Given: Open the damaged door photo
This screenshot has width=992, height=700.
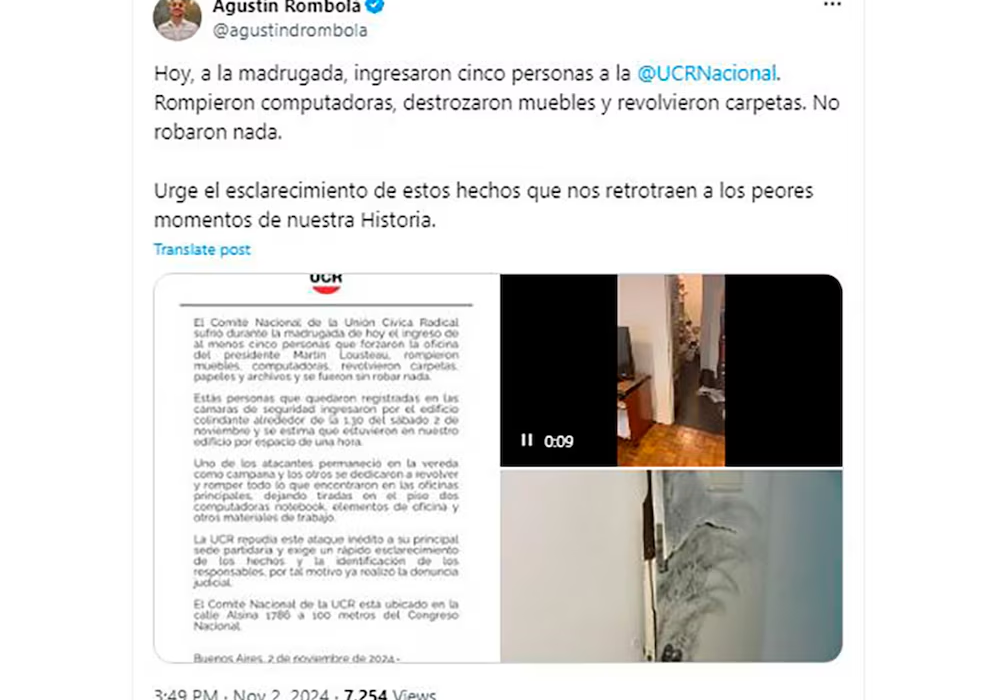Looking at the screenshot, I should coord(671,566).
